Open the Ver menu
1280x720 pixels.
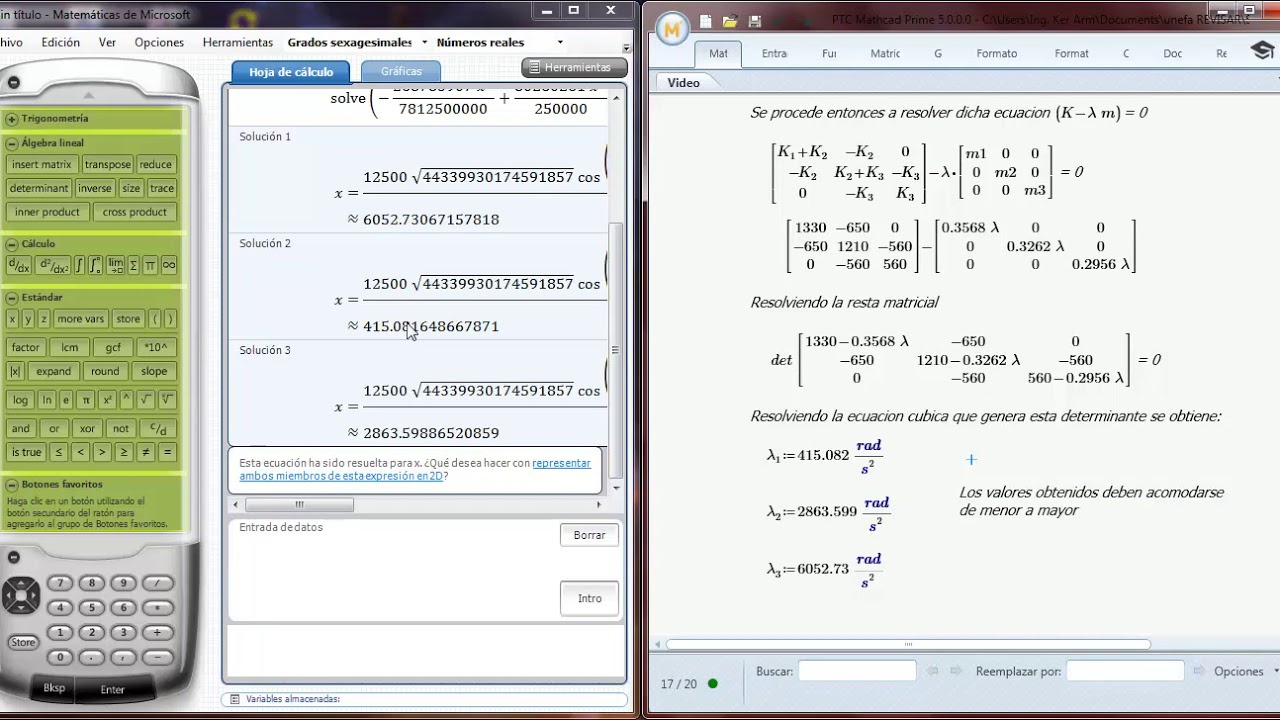(x=107, y=42)
